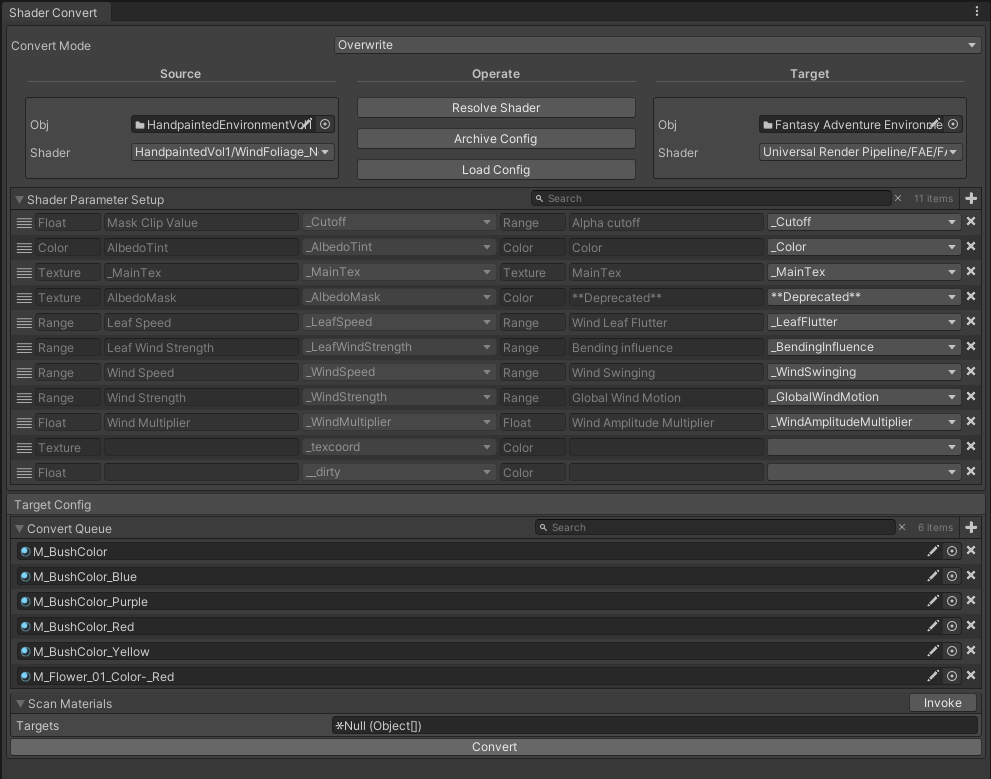Open the object picker for M_BushColor_Blue
Screen dimensions: 991x779
click(951, 576)
